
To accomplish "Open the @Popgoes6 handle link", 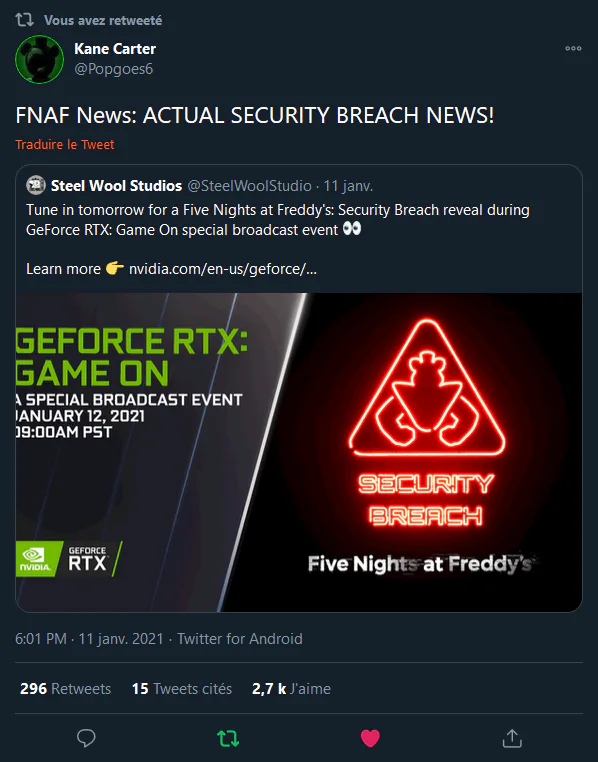I will (x=114, y=69).
